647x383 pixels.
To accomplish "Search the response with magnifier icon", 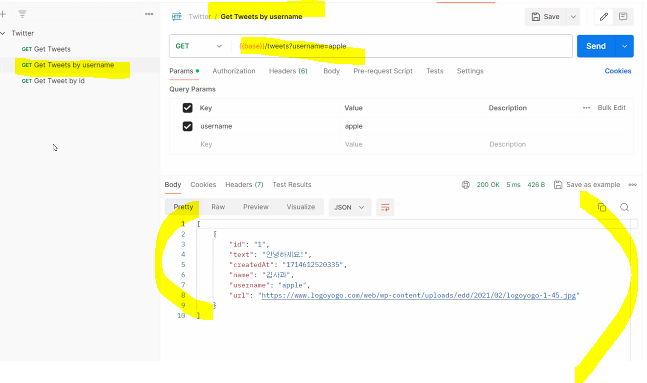I will click(x=624, y=207).
